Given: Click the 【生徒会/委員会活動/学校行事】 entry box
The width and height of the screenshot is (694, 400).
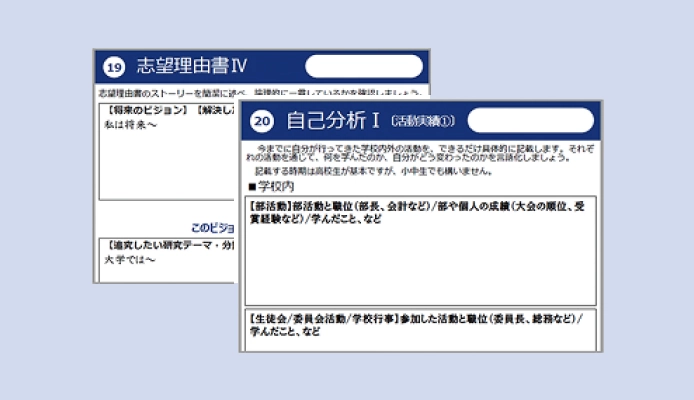Looking at the screenshot, I should click(x=420, y=330).
